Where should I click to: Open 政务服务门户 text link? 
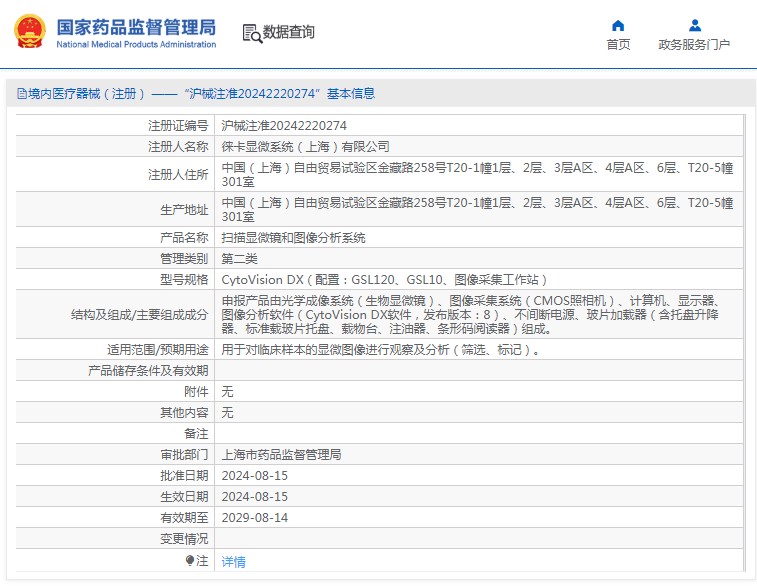[694, 44]
